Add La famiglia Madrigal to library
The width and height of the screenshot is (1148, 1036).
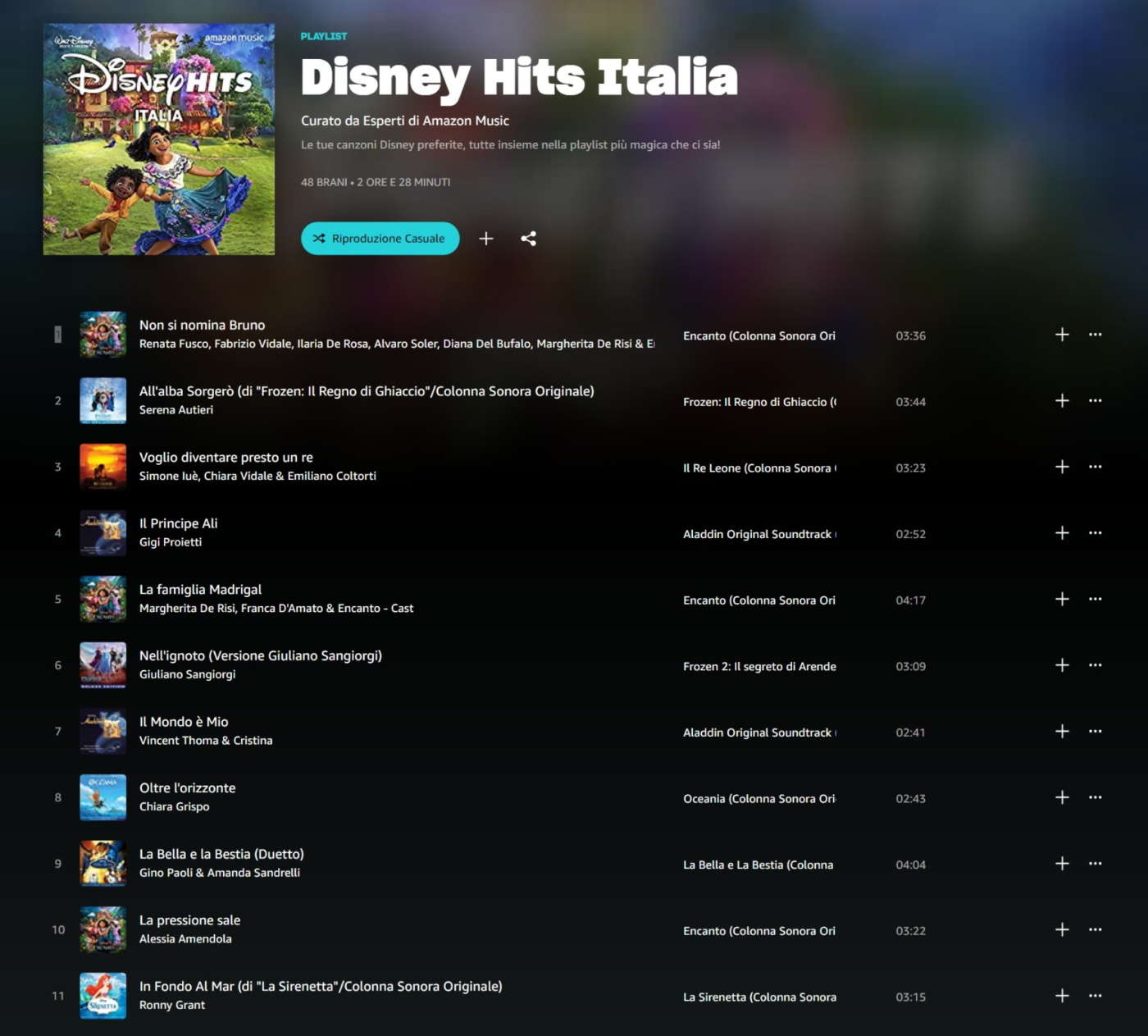[1062, 599]
